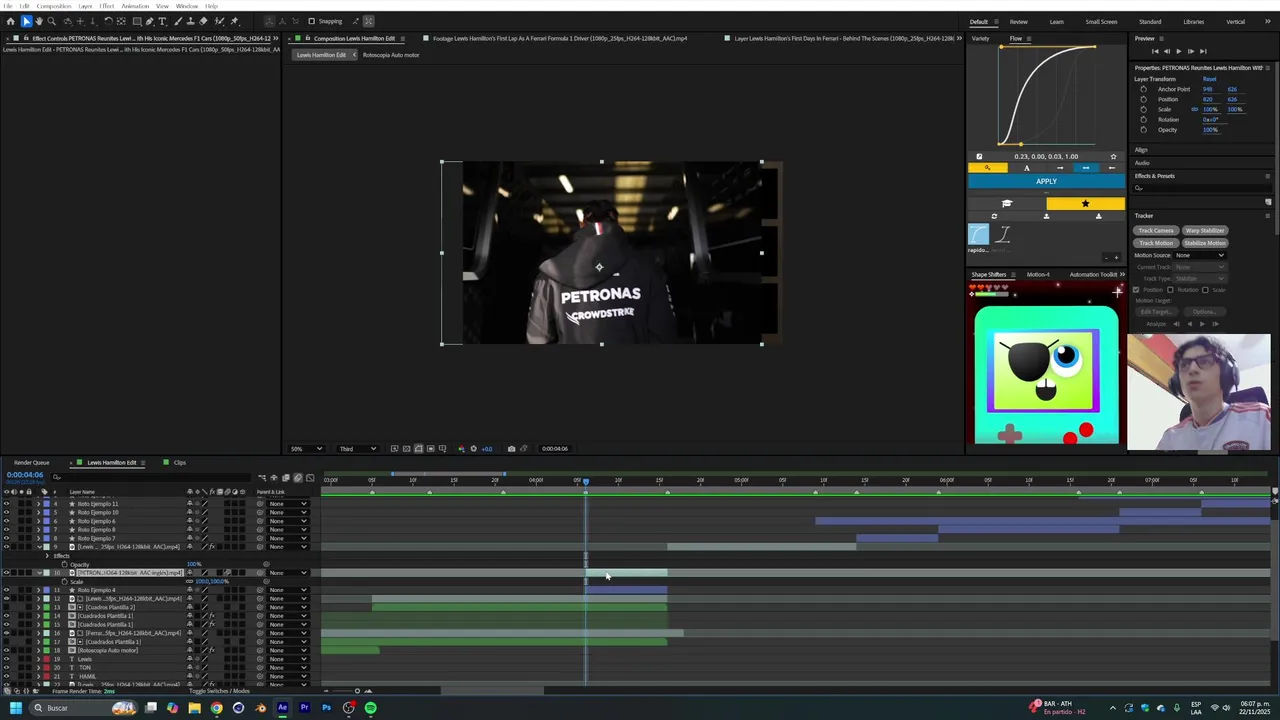Select the Brush tool
Screen dimensions: 1280x720
coord(178,21)
